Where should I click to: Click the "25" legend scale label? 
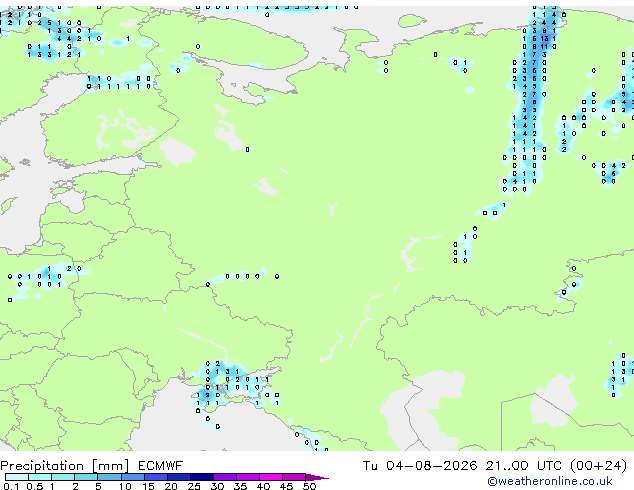tap(194, 486)
